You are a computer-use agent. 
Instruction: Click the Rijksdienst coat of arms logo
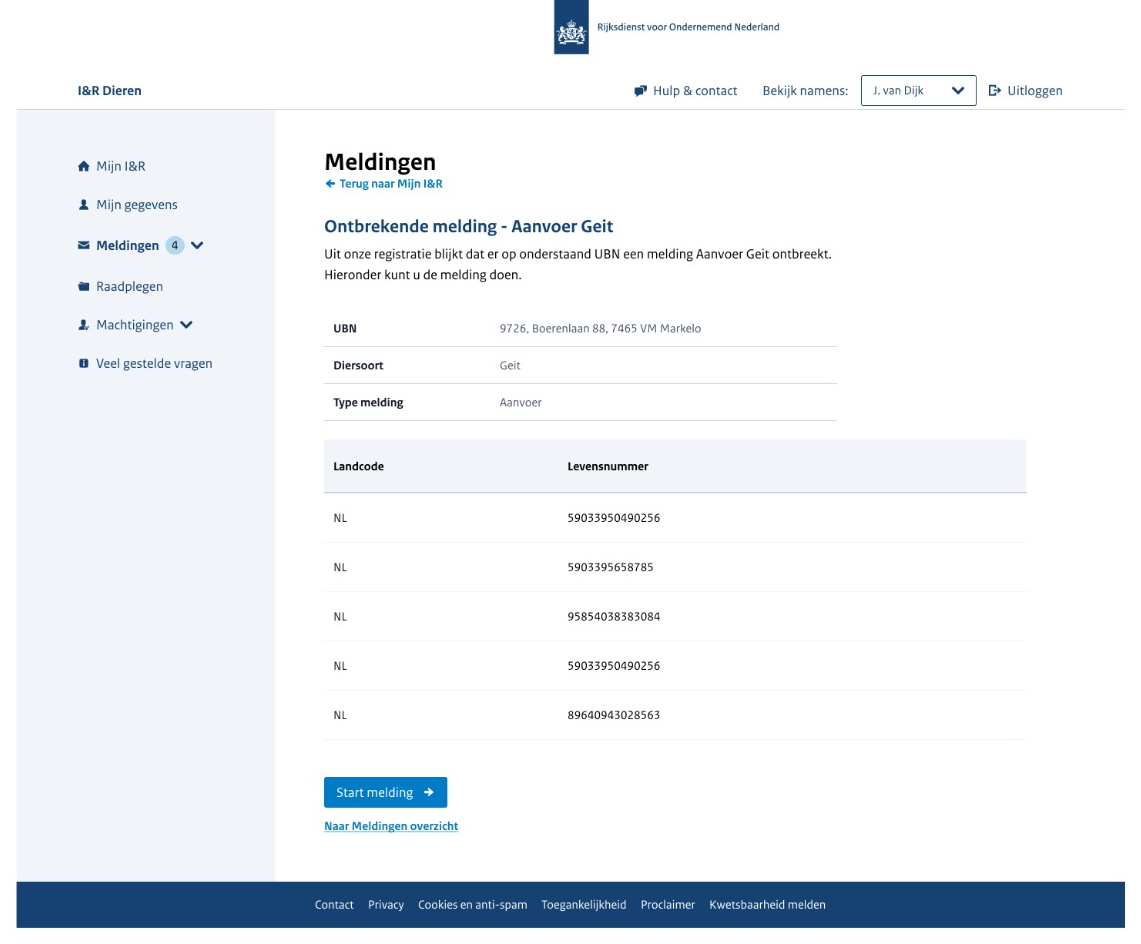[571, 27]
